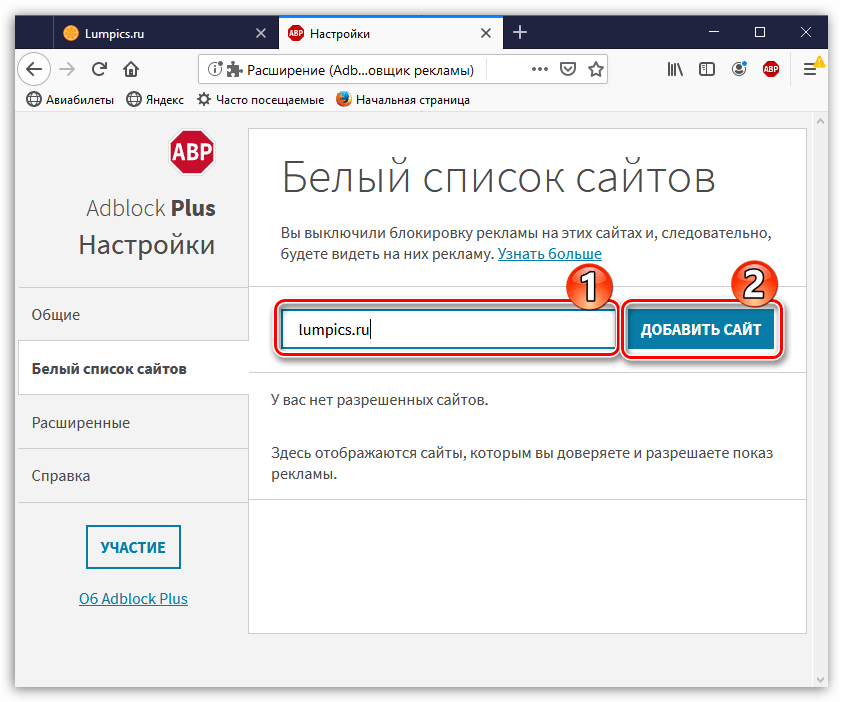This screenshot has width=843, height=702.
Task: Click the extension puzzle icon in address bar
Action: click(x=234, y=69)
